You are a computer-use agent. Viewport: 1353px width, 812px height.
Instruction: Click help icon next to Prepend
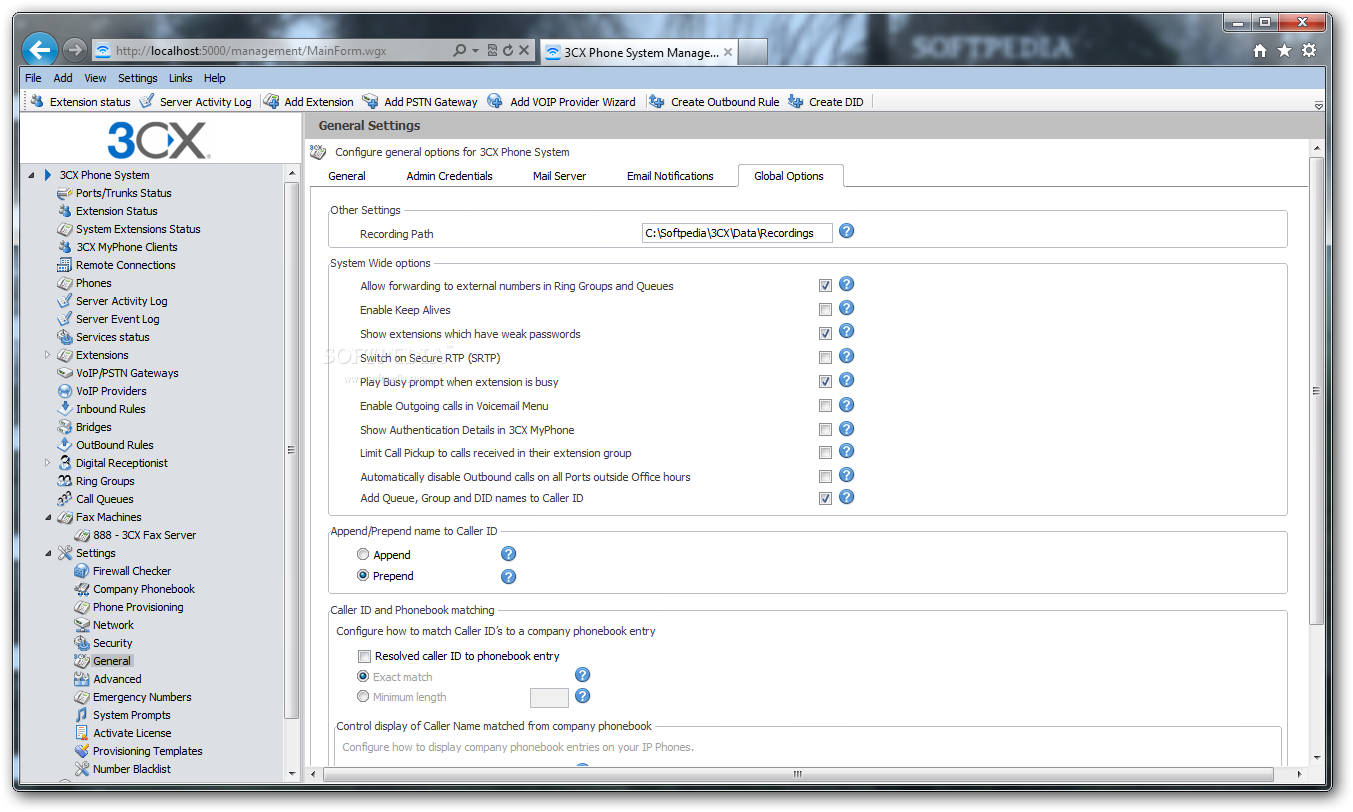click(508, 577)
